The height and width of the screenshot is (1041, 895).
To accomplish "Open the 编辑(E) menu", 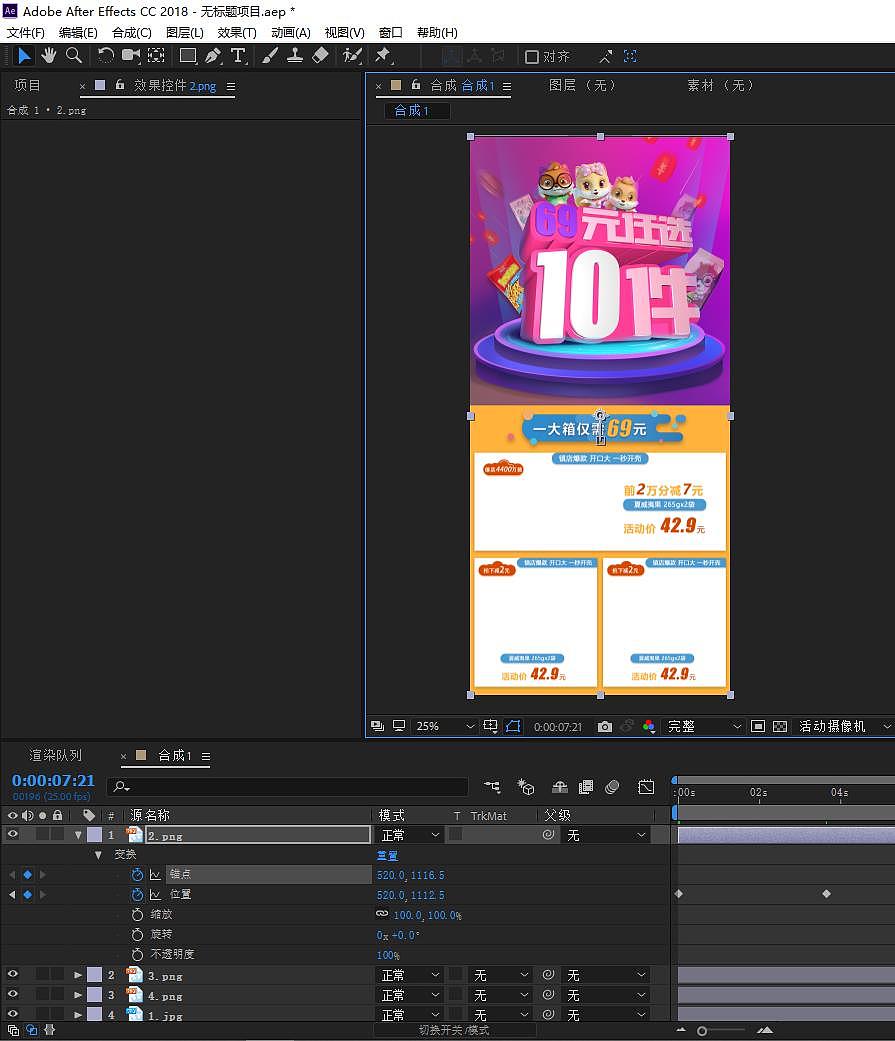I will pyautogui.click(x=78, y=33).
